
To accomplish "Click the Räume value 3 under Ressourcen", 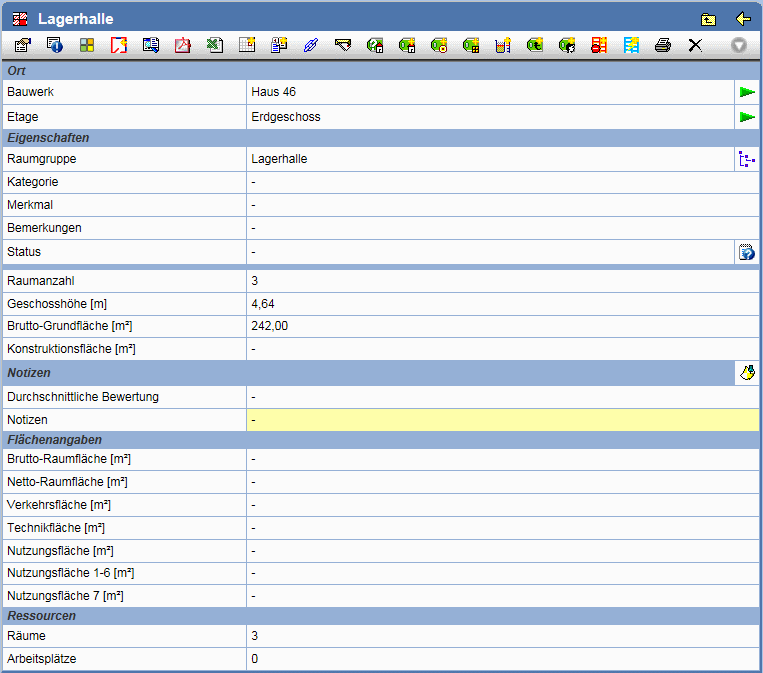I will (x=255, y=636).
